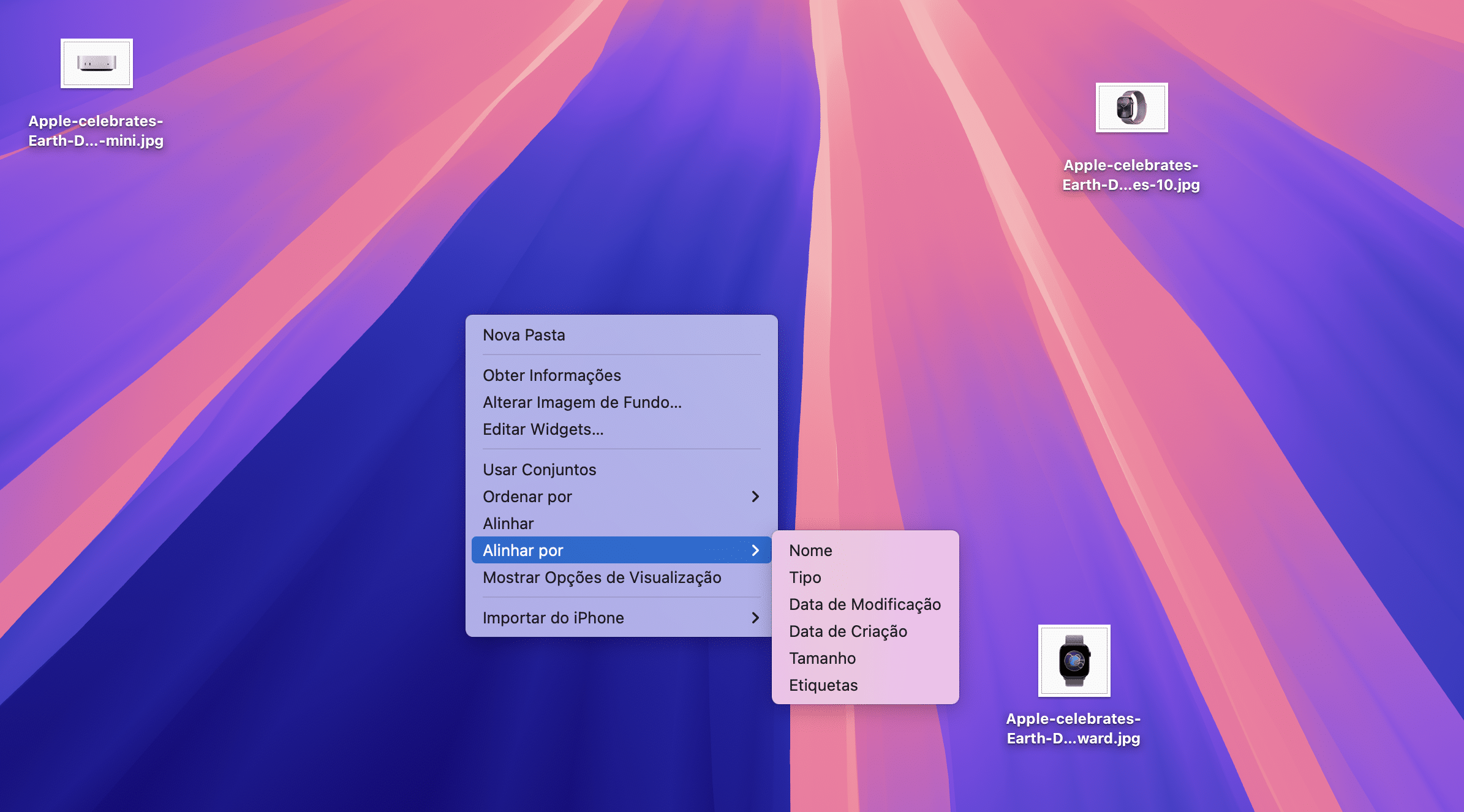
Task: Open Obter Informações
Action: click(621, 375)
